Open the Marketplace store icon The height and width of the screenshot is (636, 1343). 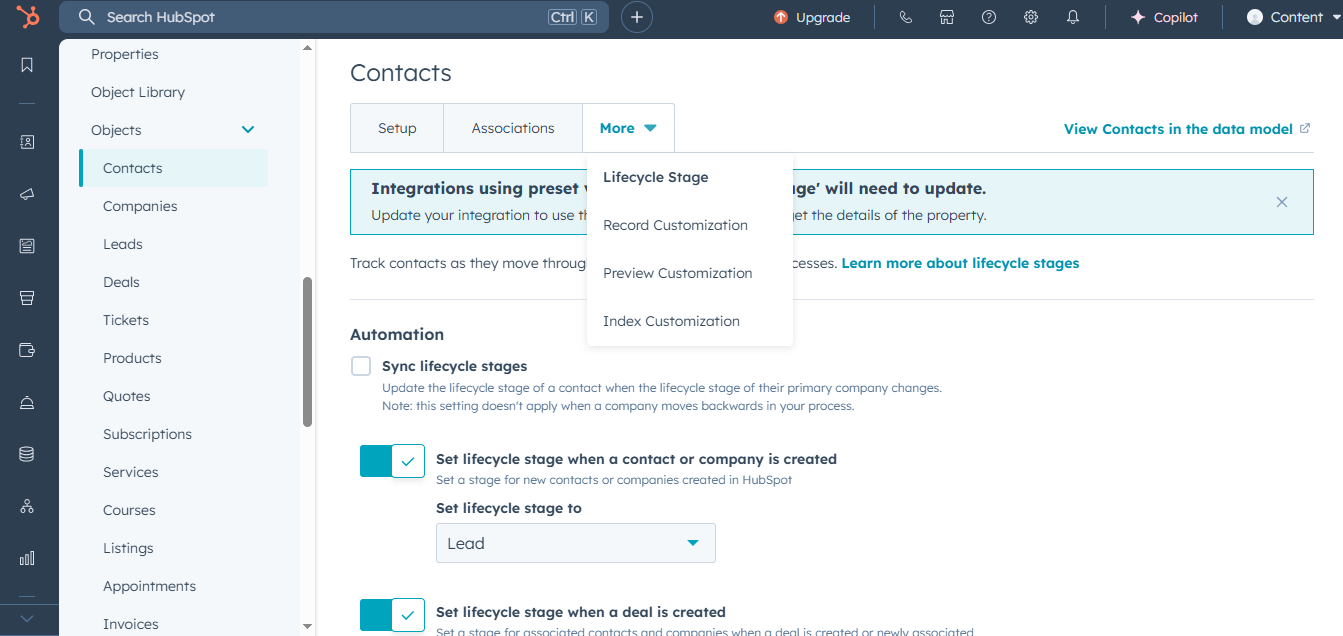pos(947,17)
